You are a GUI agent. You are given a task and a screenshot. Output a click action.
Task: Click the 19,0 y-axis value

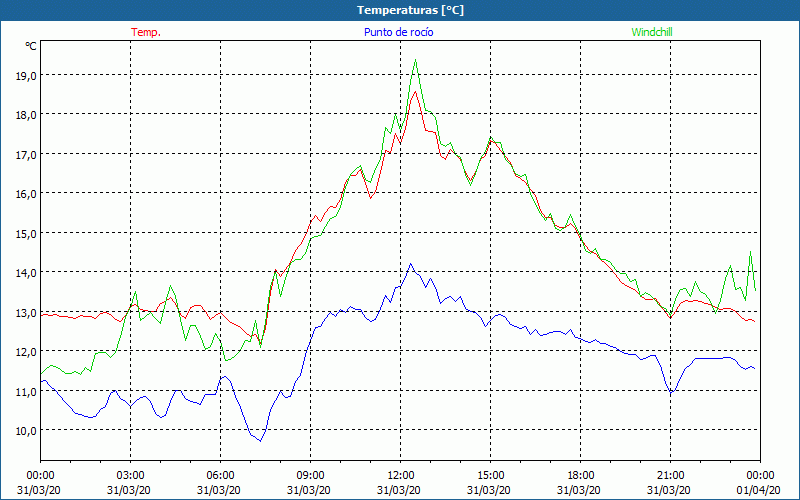26,76
